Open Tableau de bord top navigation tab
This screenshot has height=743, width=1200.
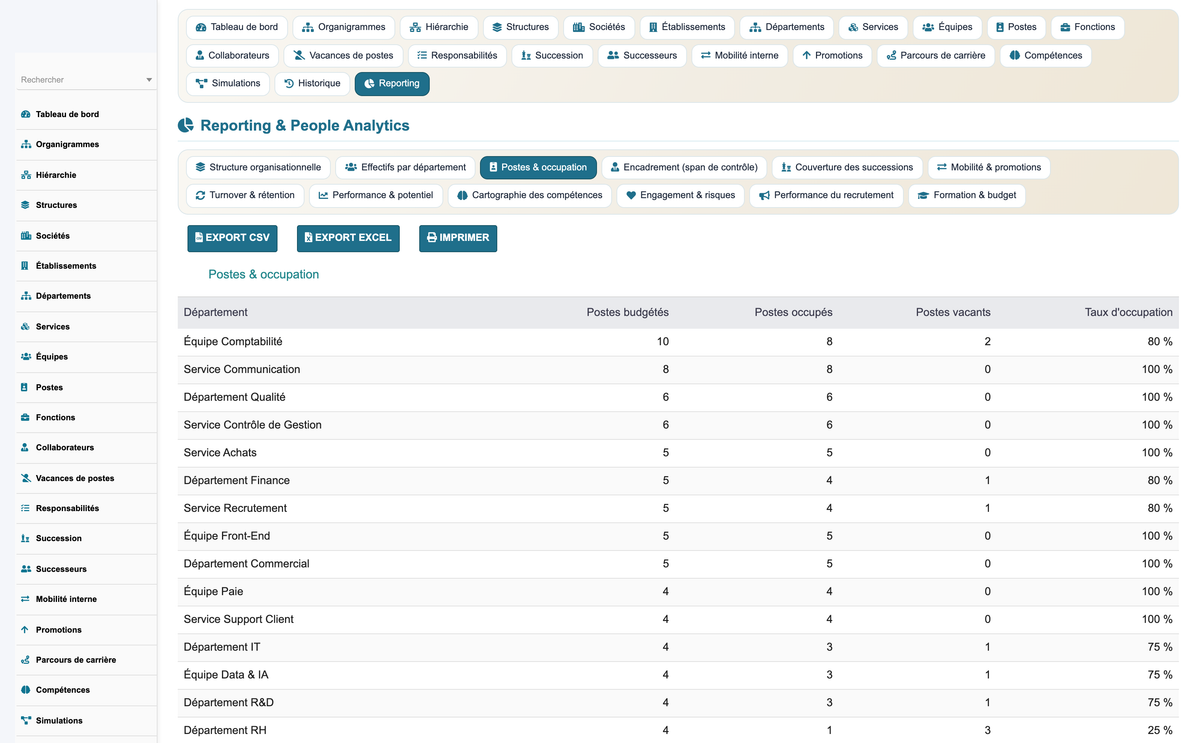(x=237, y=28)
